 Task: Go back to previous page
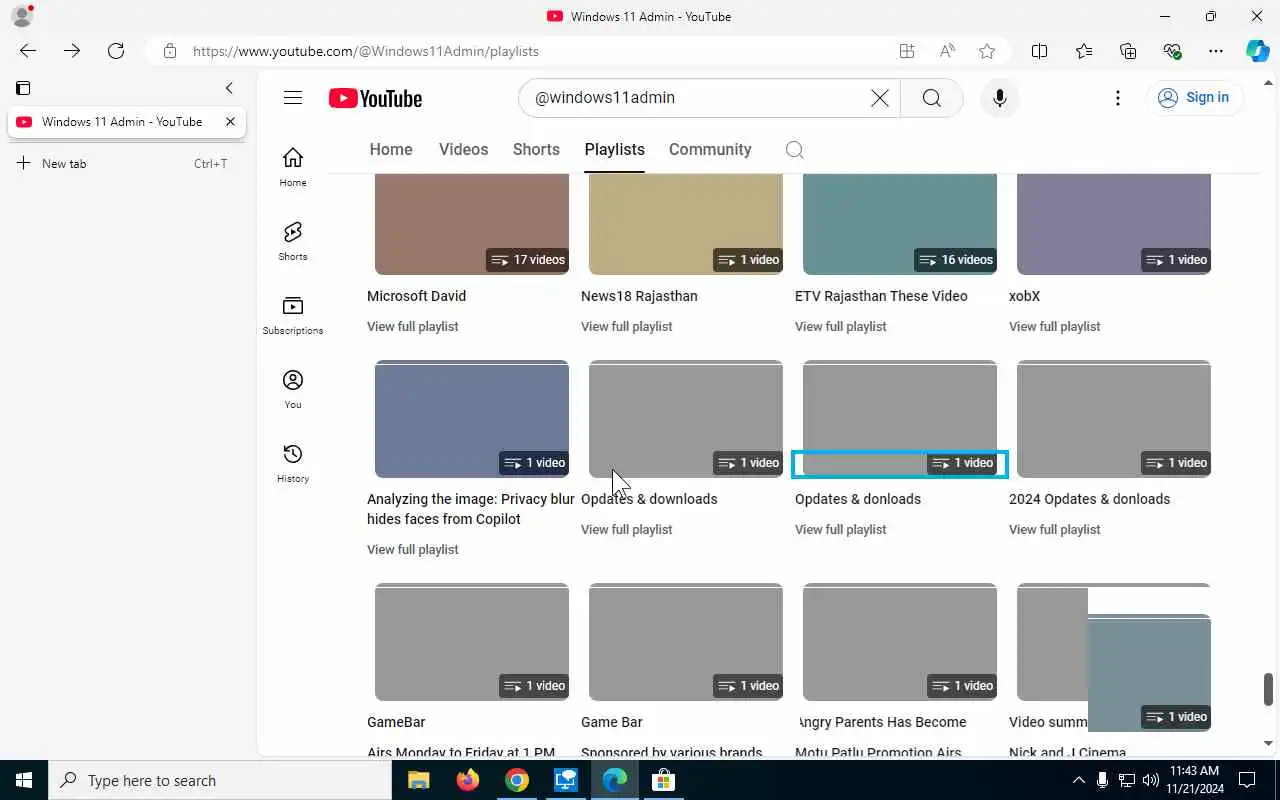click(28, 51)
